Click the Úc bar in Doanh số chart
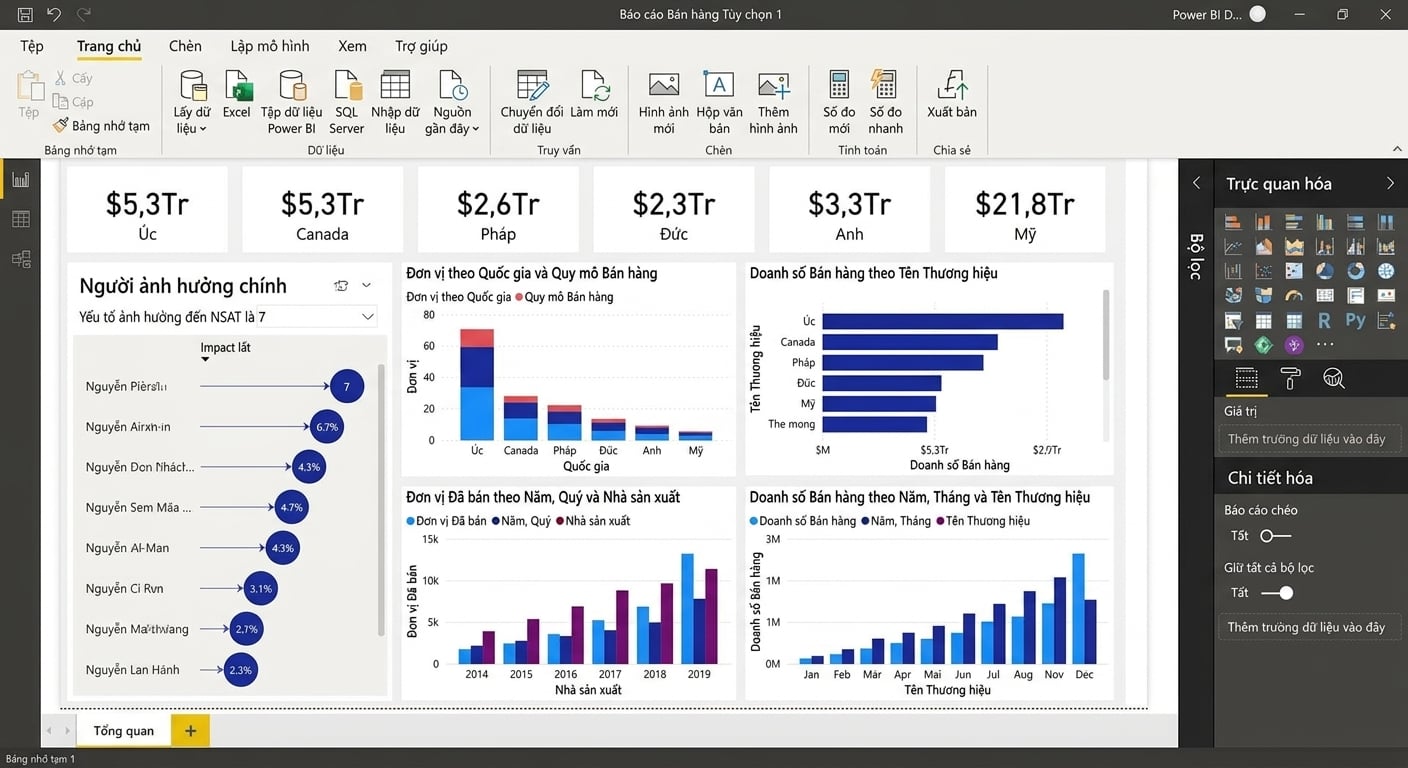Viewport: 1408px width, 768px height. (x=942, y=321)
